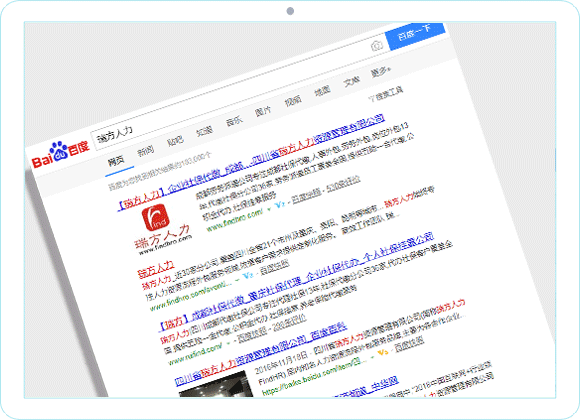Open the first result titled 【瑞方人力】企业社保代缴
Image resolution: width=580 pixels, height=420 pixels.
coord(251,162)
